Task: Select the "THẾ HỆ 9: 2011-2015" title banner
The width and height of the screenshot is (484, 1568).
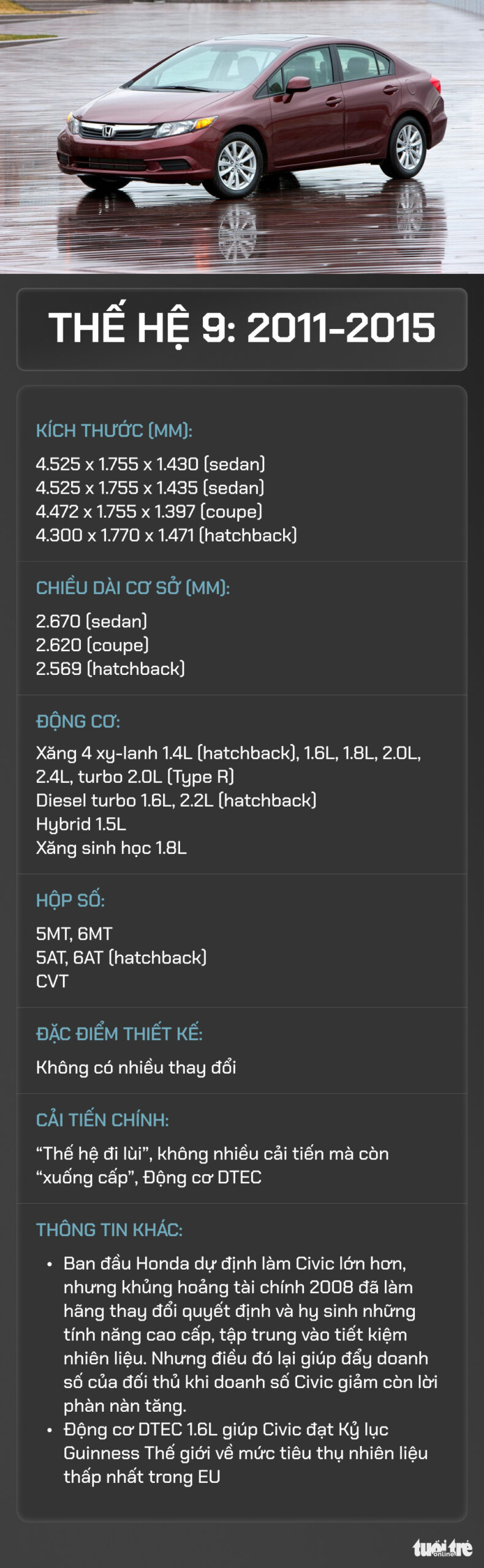Action: pos(242,328)
